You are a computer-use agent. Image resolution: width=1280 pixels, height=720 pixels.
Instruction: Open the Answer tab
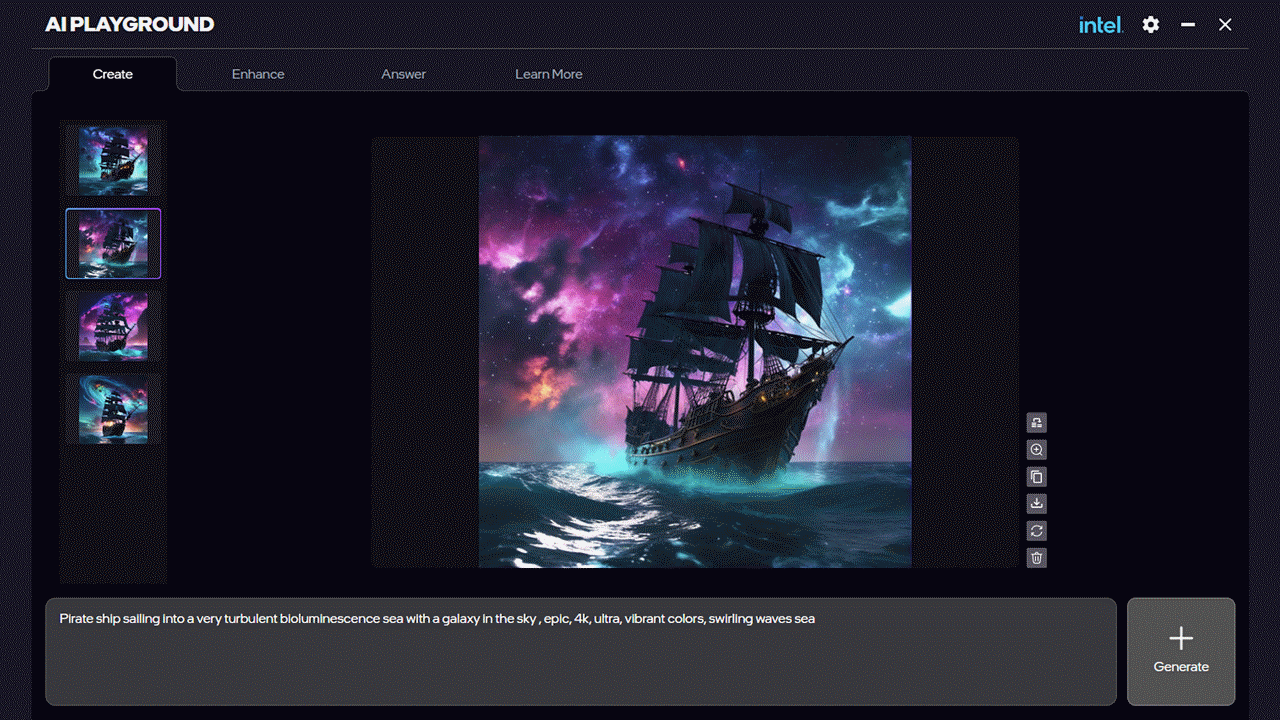pyautogui.click(x=404, y=74)
